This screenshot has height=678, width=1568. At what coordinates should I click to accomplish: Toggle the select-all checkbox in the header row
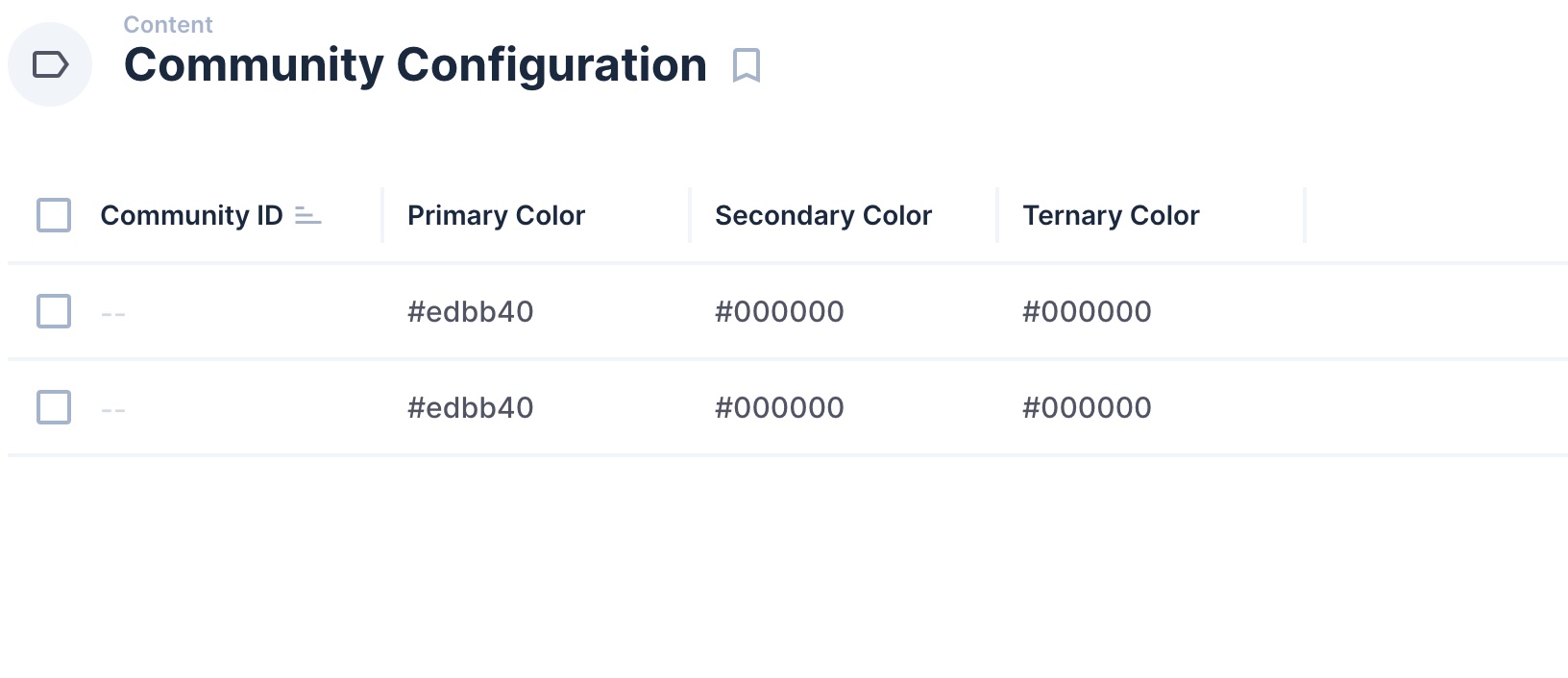55,215
